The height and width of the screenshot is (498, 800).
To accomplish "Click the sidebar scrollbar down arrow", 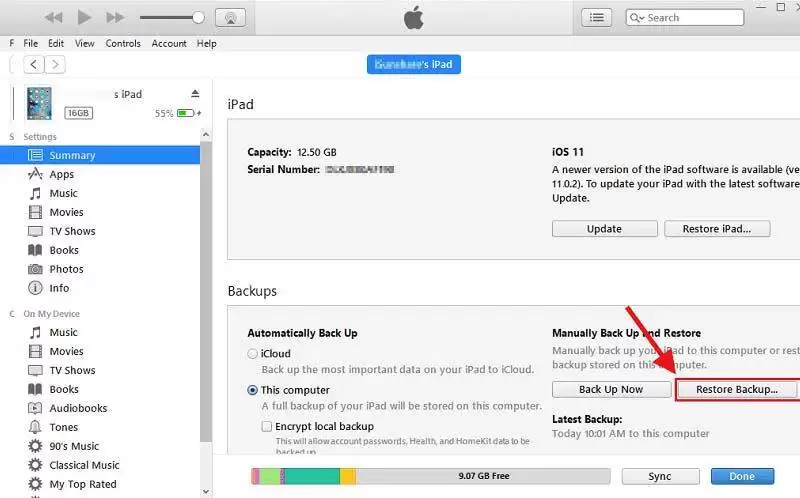I will click(206, 492).
